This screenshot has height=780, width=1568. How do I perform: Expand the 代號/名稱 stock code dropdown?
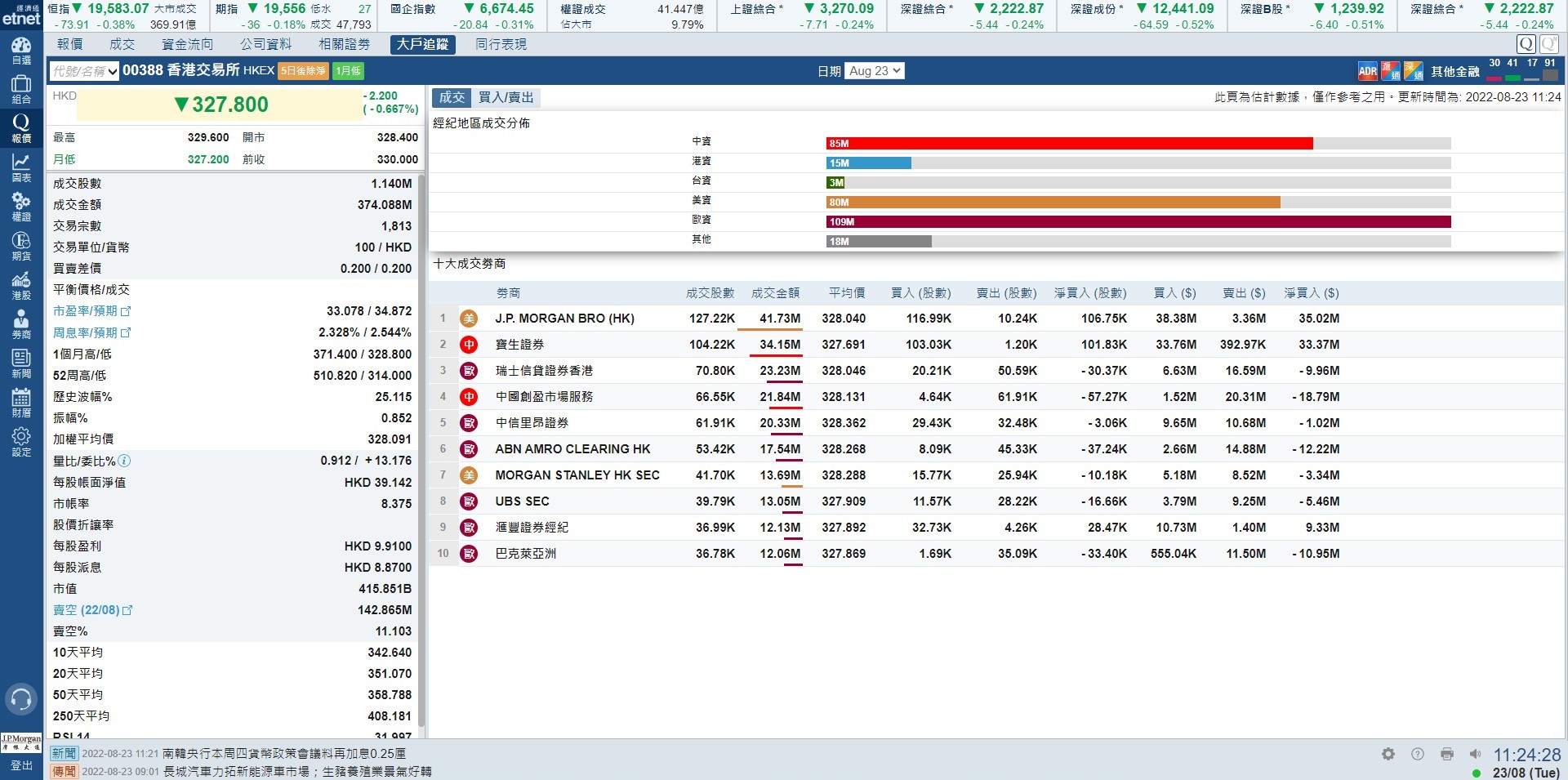pos(84,72)
